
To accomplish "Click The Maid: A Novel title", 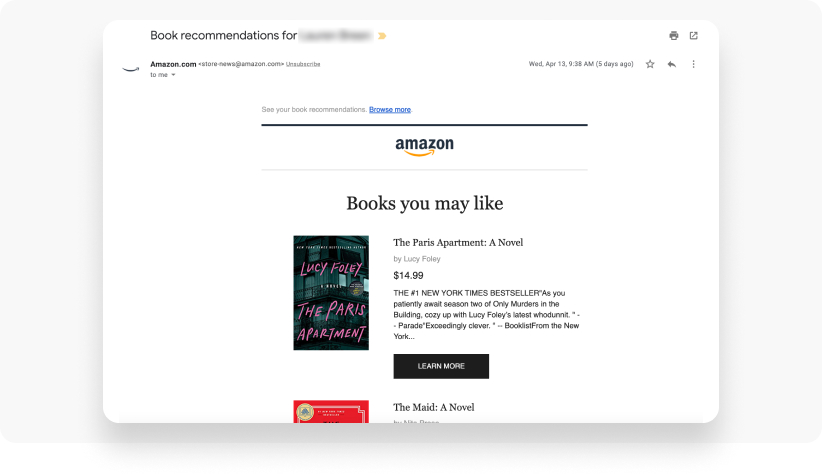I will (x=434, y=407).
